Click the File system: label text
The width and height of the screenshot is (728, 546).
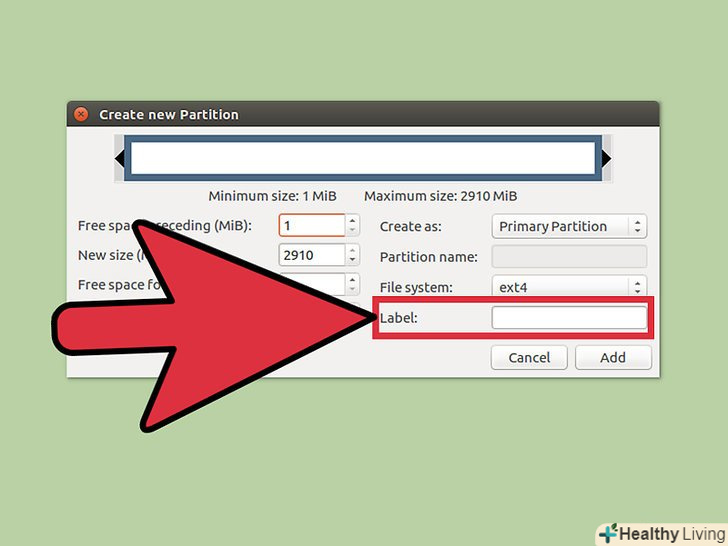coord(416,287)
